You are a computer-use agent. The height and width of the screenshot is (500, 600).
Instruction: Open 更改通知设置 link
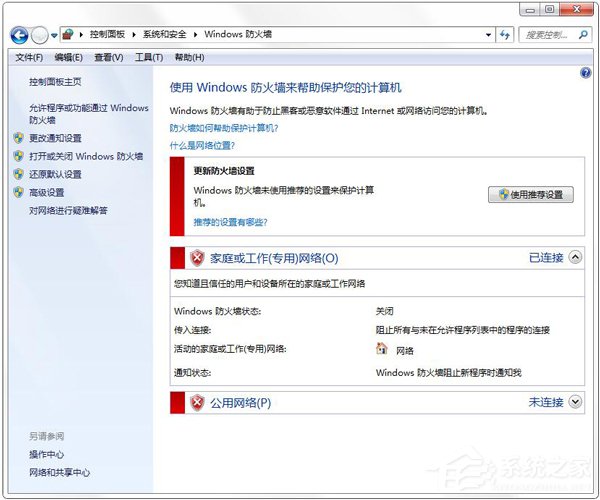(x=55, y=138)
